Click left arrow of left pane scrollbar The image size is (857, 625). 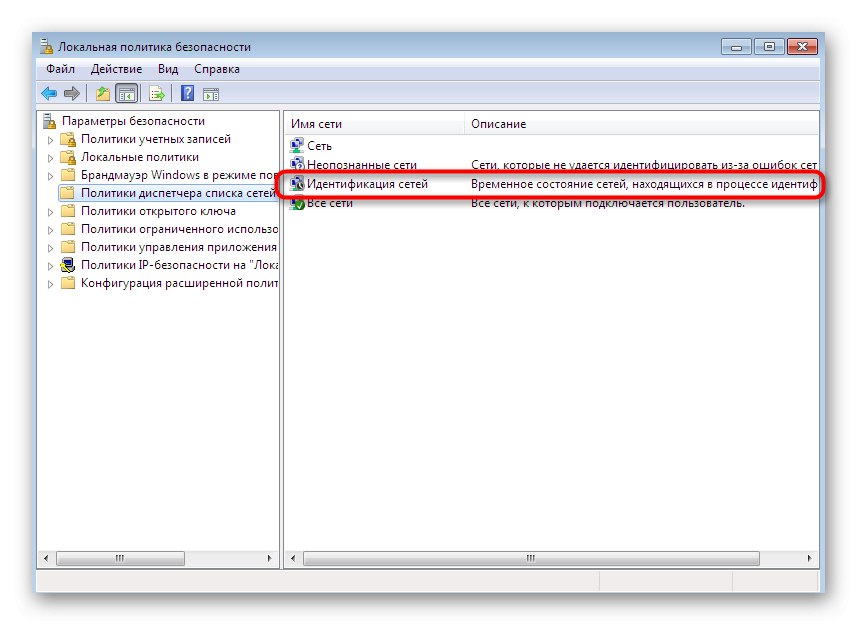tap(46, 558)
